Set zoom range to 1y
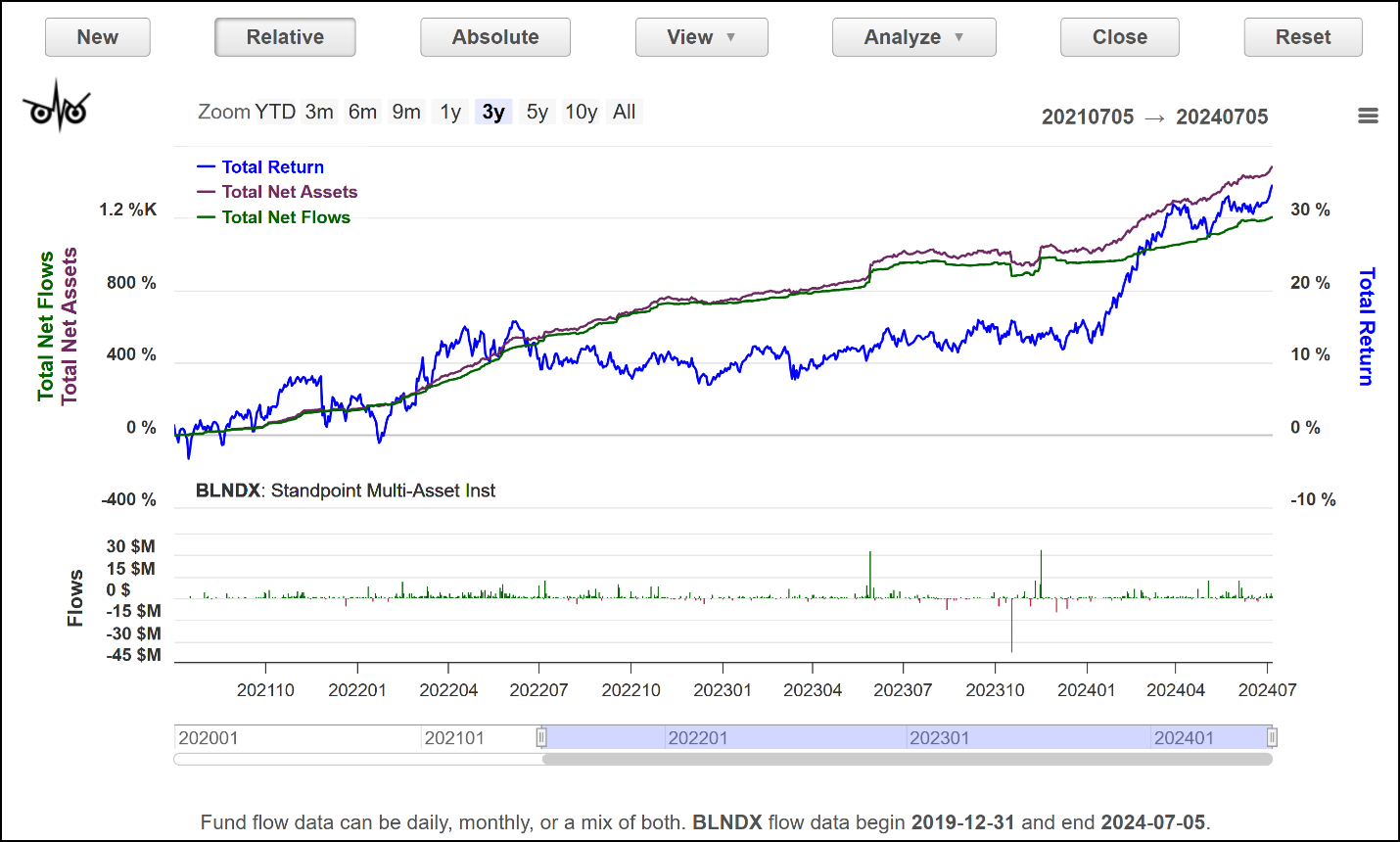The width and height of the screenshot is (1400, 842). [x=450, y=112]
